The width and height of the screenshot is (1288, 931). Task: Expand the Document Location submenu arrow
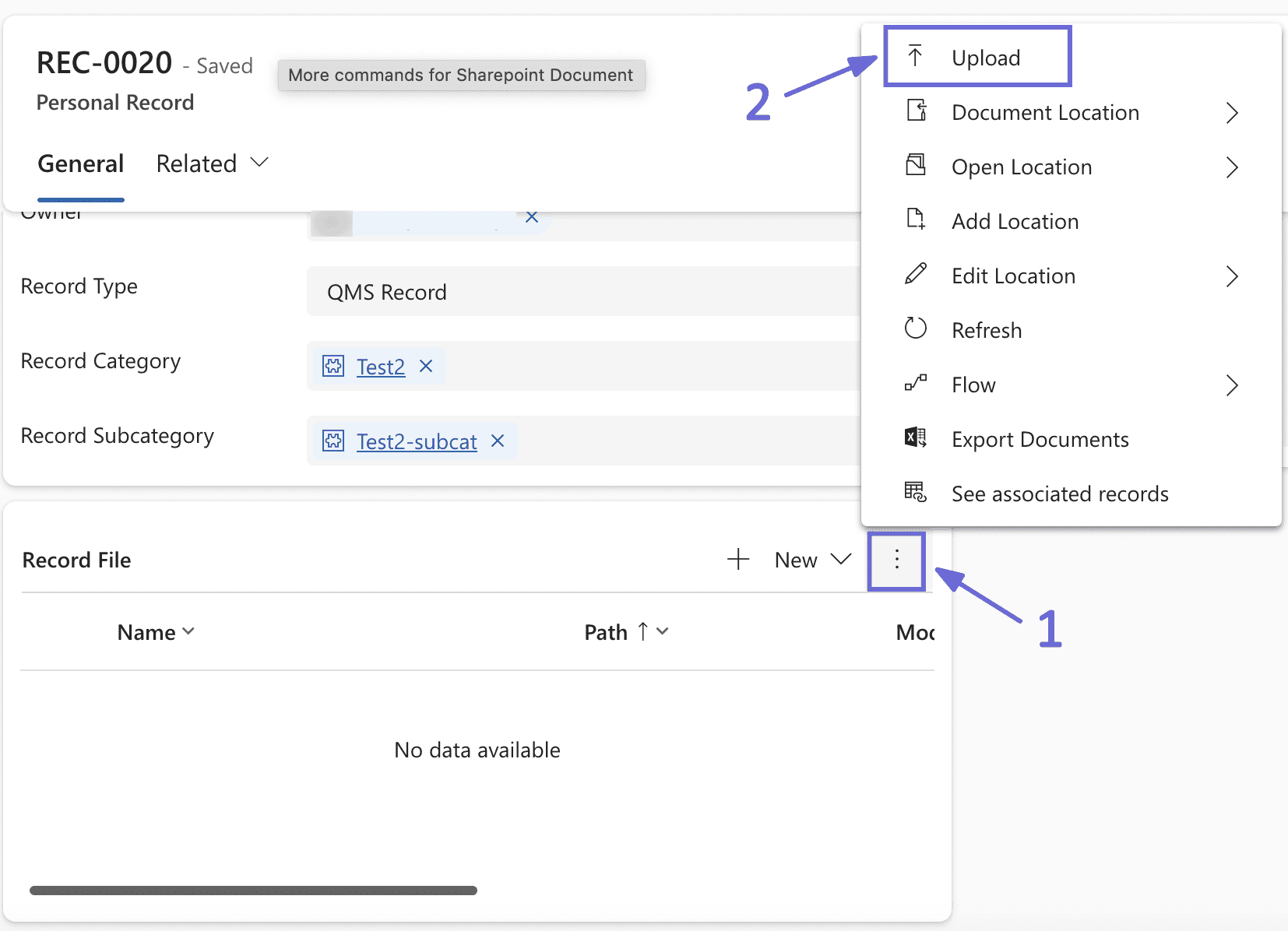click(1232, 113)
